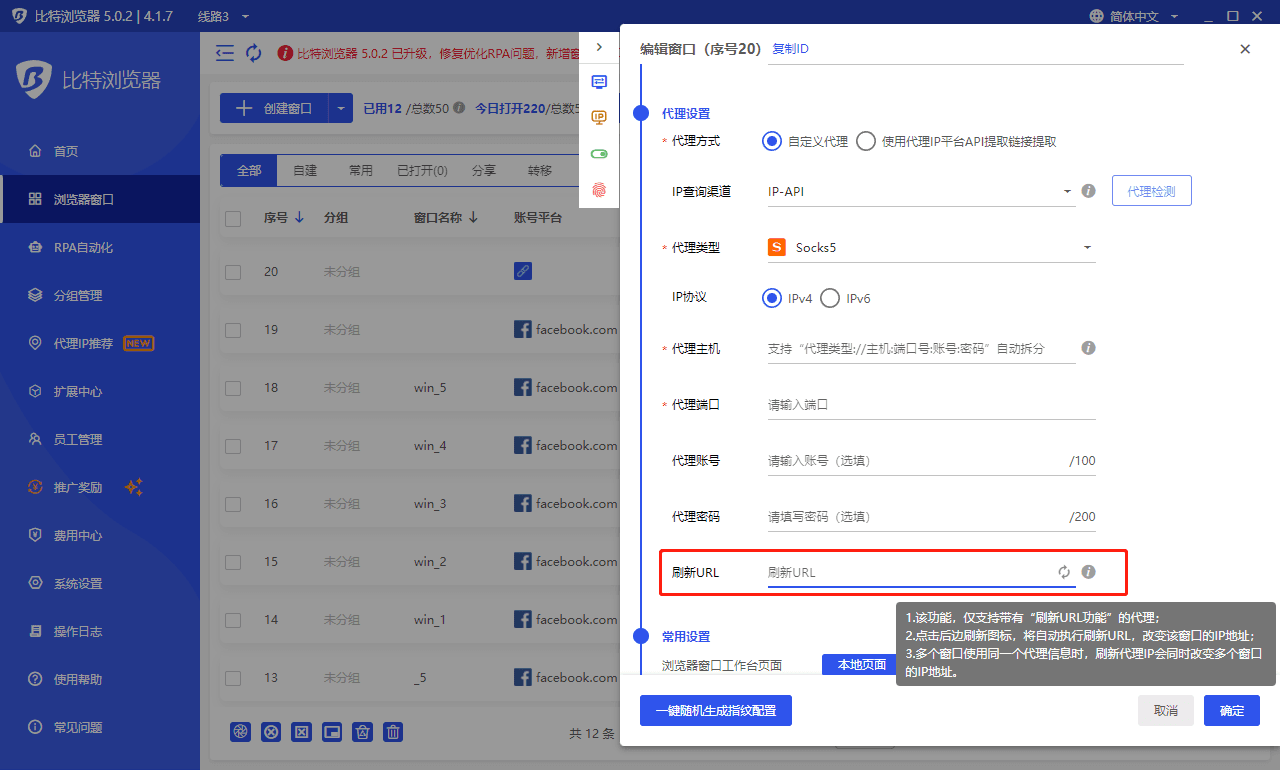Open the IP查询渠道 IP-API dropdown
1280x770 pixels.
point(1067,190)
